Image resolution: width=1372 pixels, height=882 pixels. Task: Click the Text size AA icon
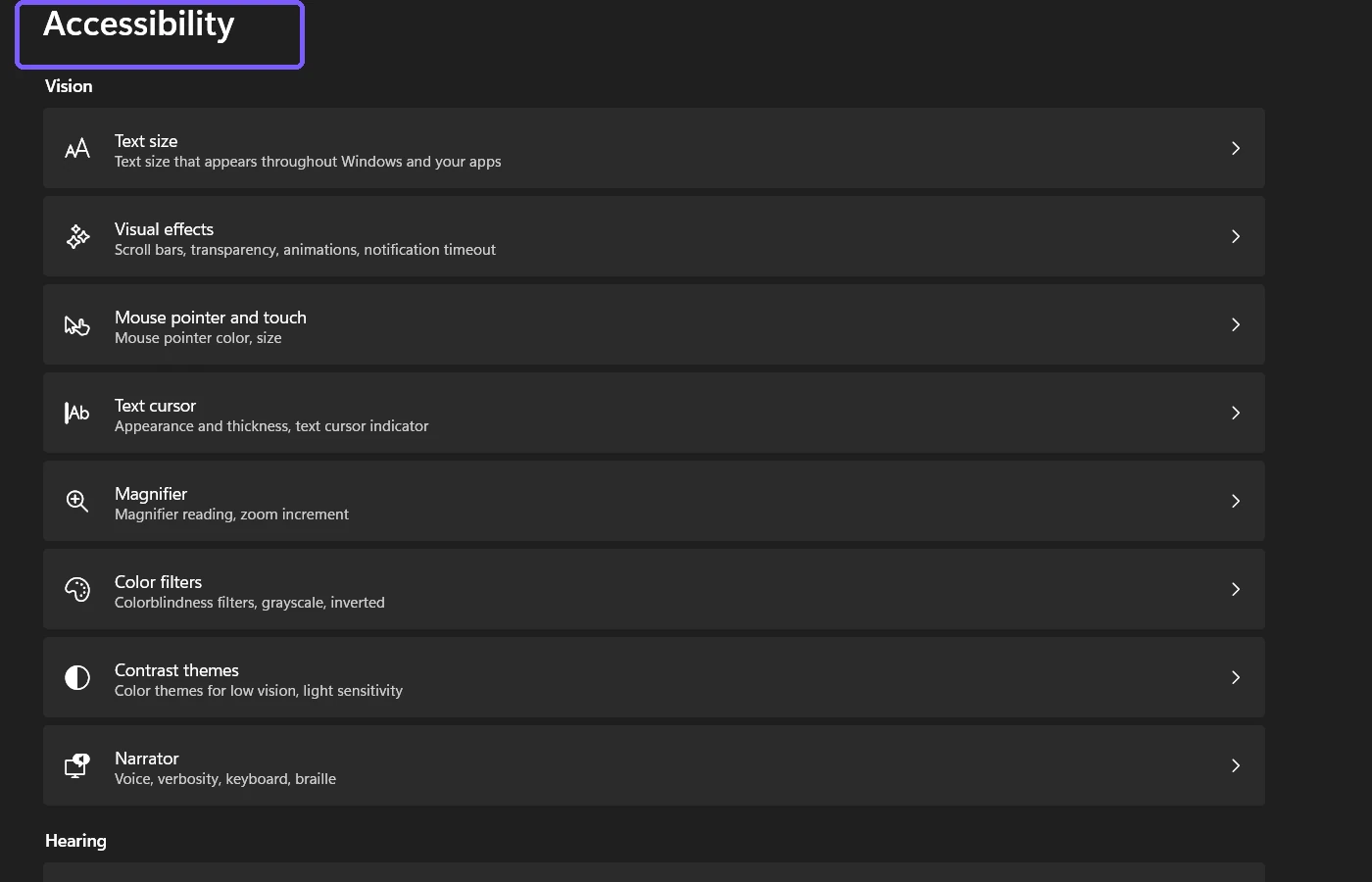[x=77, y=149]
